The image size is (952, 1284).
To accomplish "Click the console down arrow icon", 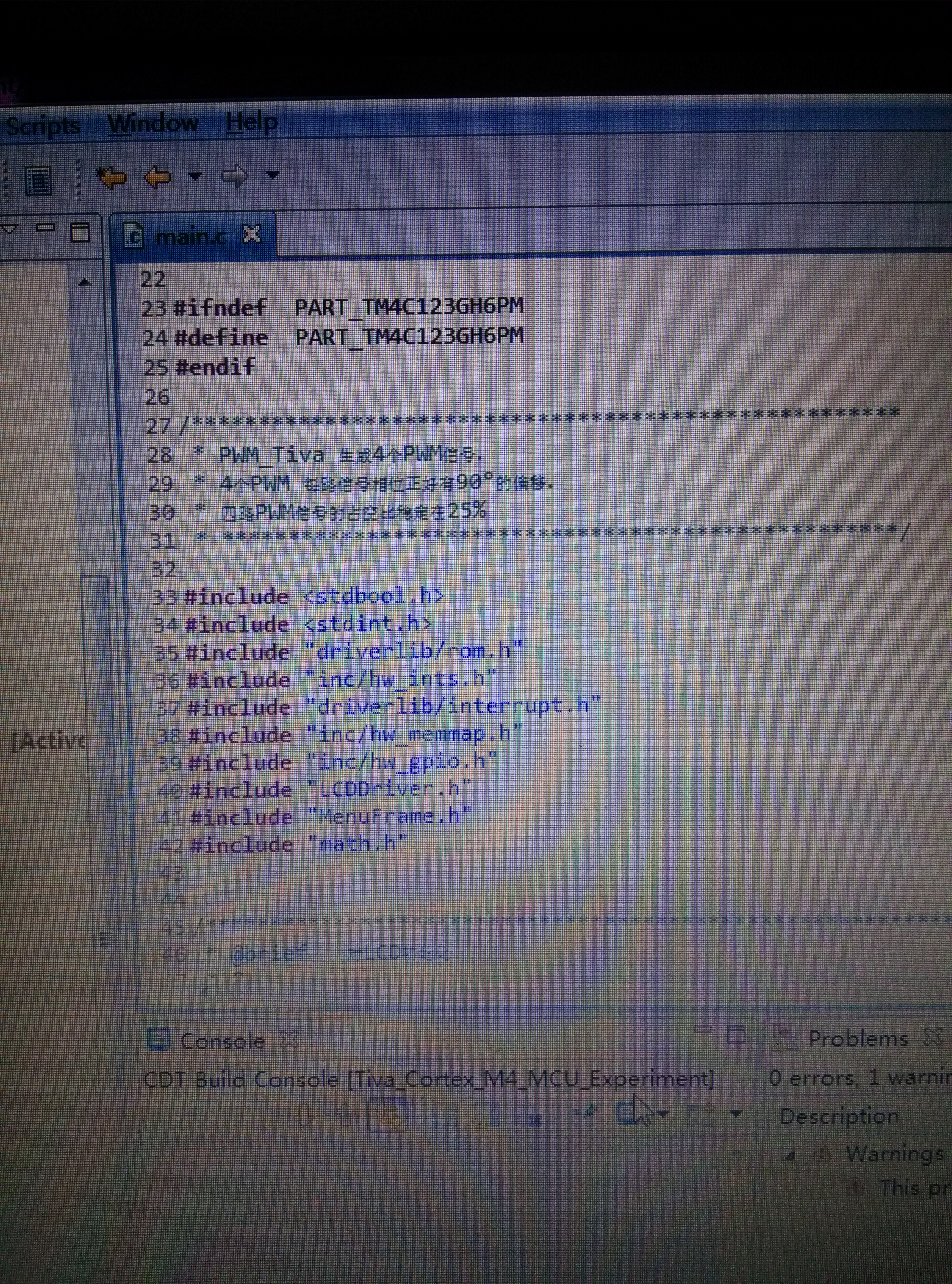I will click(x=304, y=1116).
